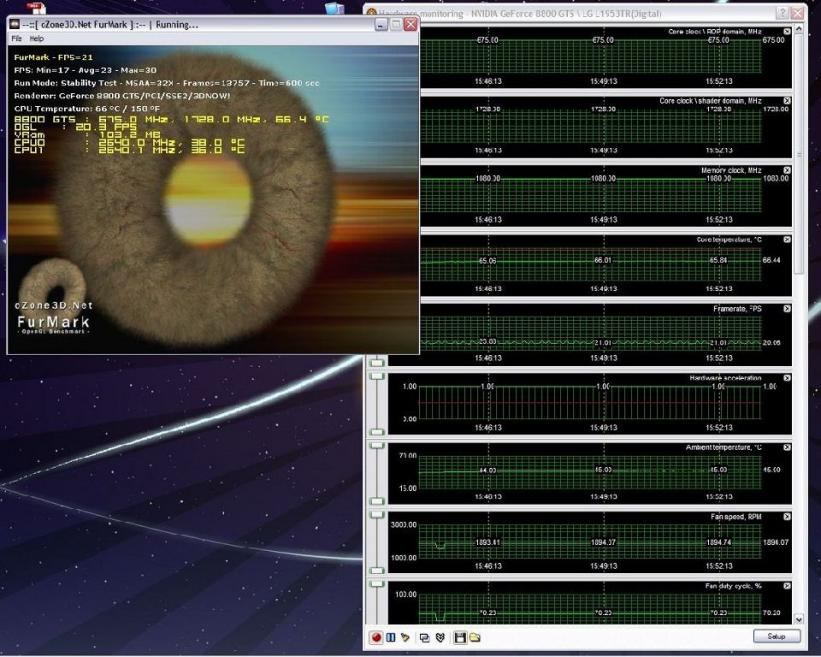Click the monitoring window vertical scrollbar thumb
The height and width of the screenshot is (657, 821).
tap(798, 154)
